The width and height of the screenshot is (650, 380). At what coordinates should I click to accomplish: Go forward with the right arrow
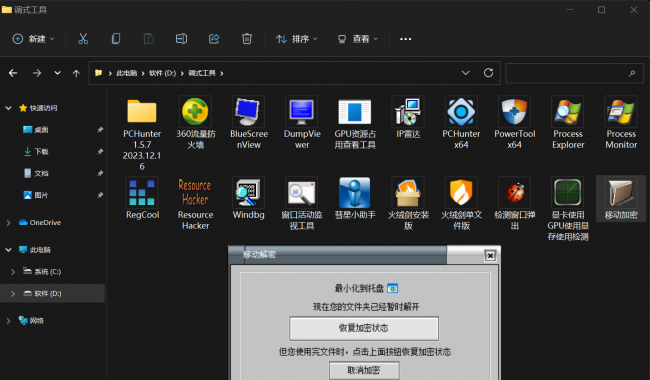37,73
